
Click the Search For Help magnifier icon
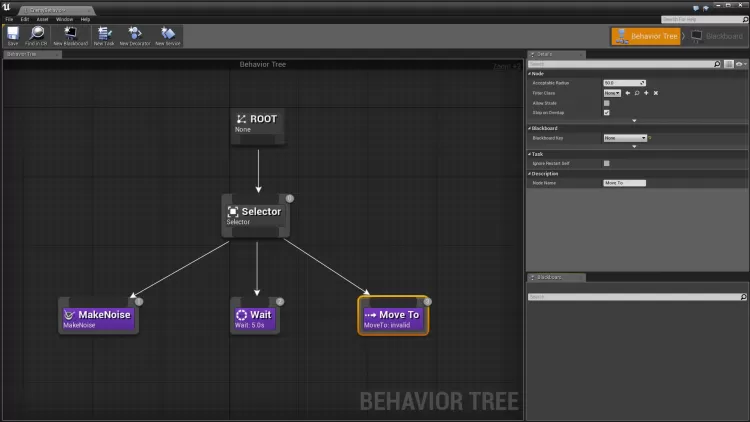745,20
